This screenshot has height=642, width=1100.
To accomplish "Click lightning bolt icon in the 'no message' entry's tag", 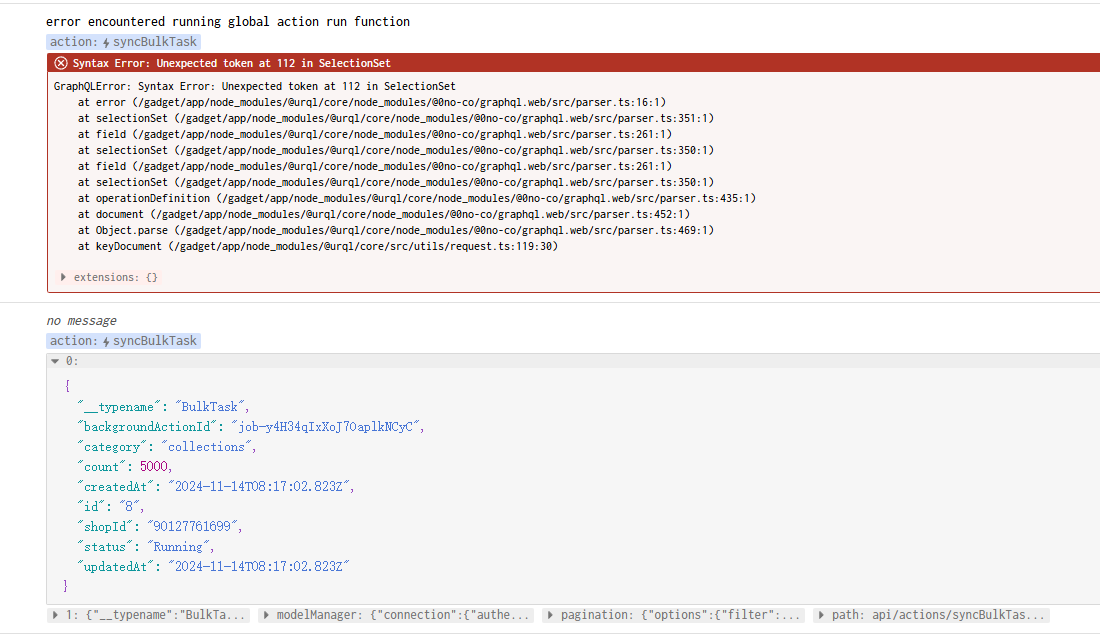I will pos(105,341).
